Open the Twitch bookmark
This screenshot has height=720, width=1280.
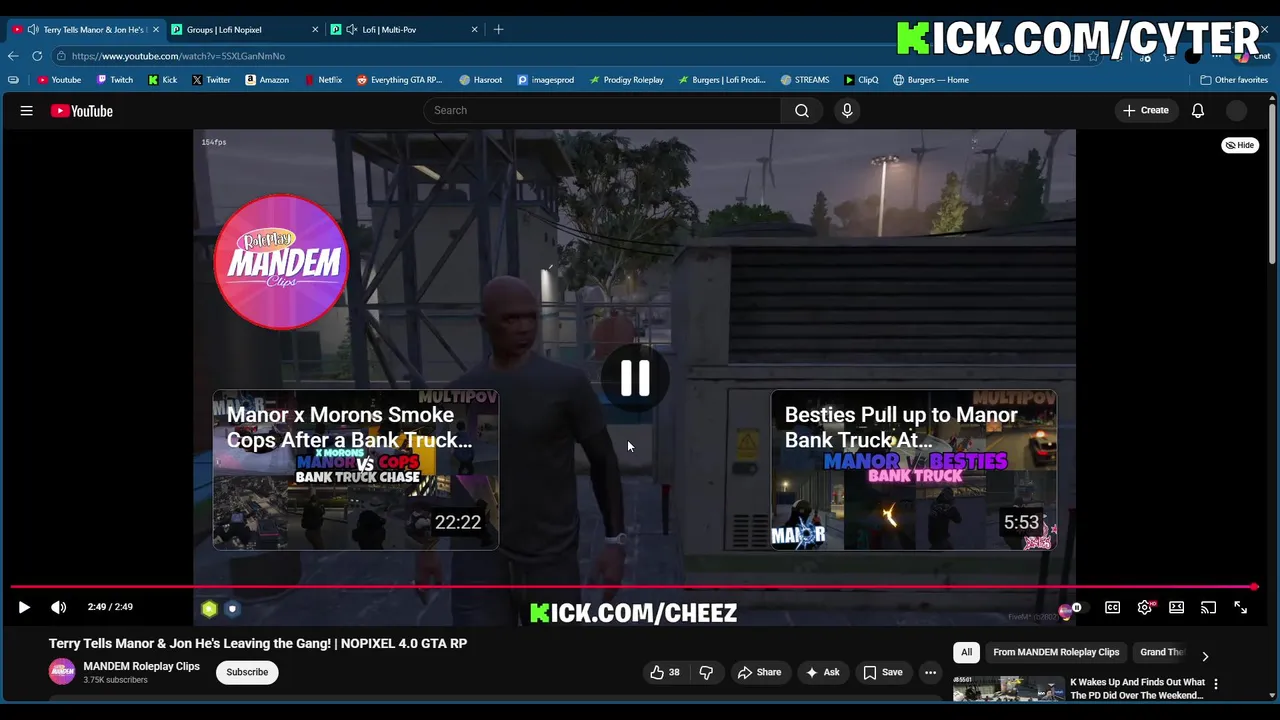114,80
